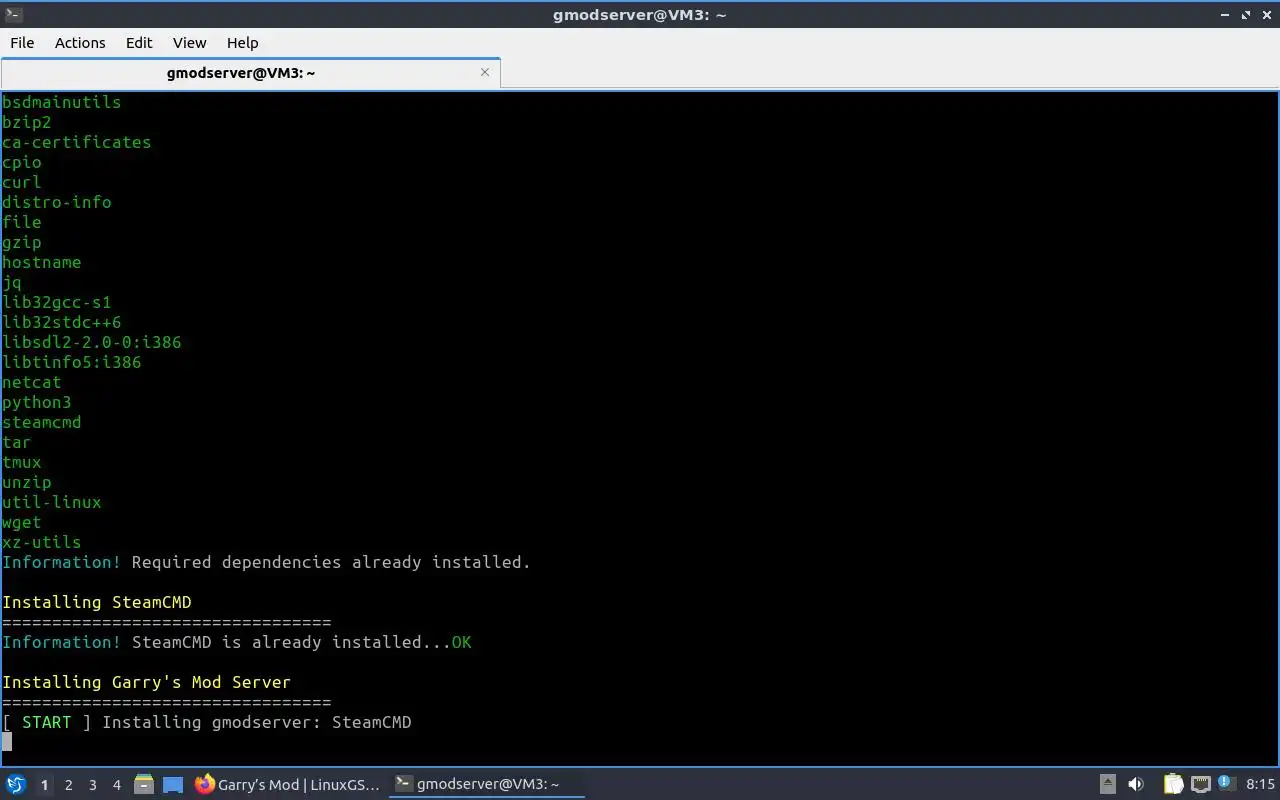Click the unzip line
The height and width of the screenshot is (800, 1280).
pos(27,482)
